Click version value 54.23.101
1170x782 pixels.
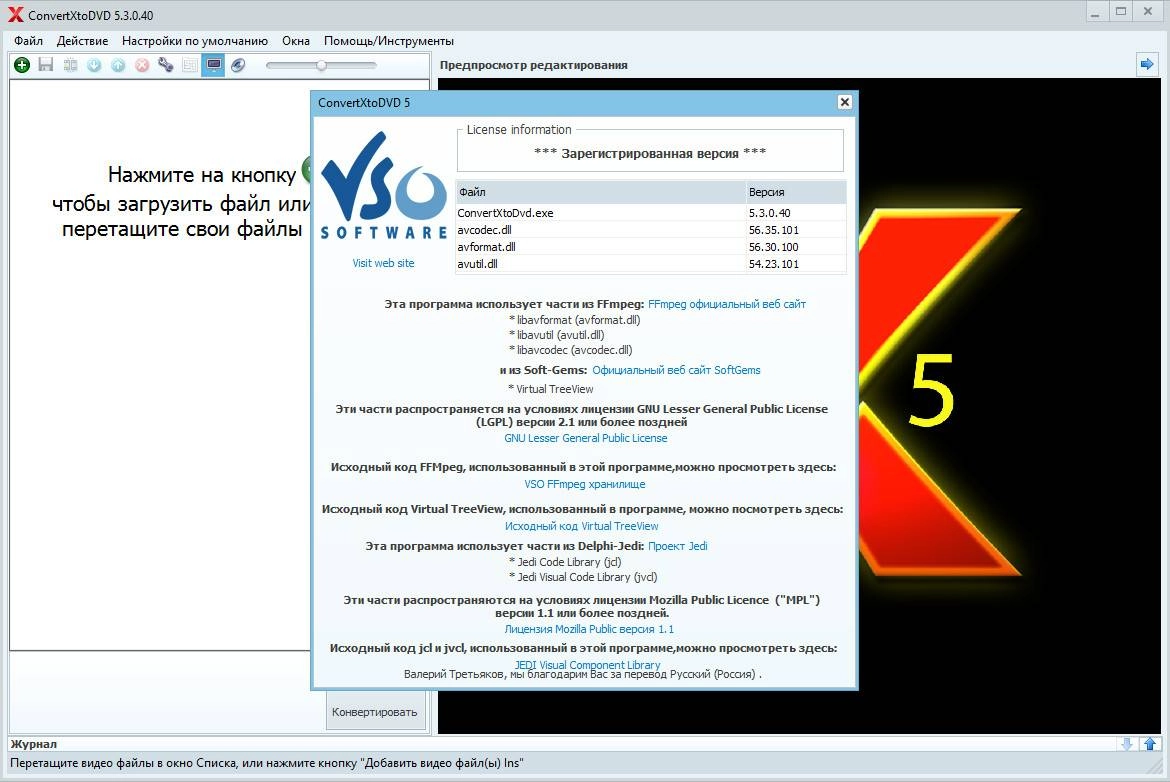click(774, 264)
